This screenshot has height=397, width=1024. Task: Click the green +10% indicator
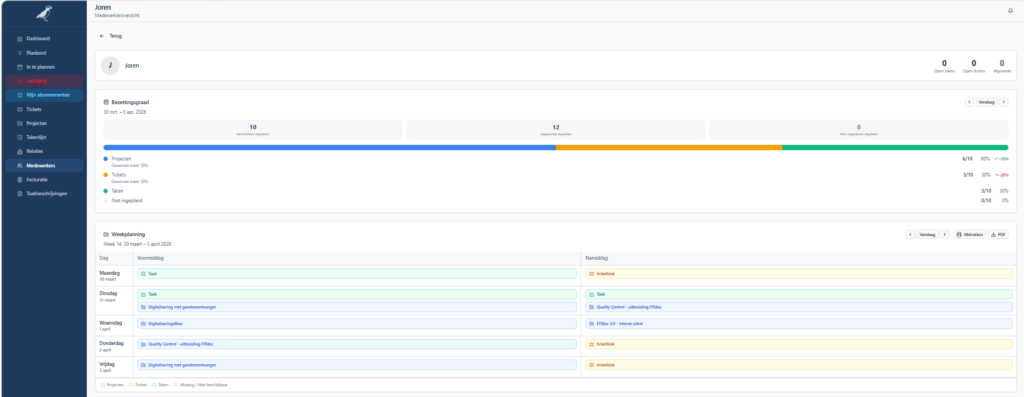[x=1002, y=159]
